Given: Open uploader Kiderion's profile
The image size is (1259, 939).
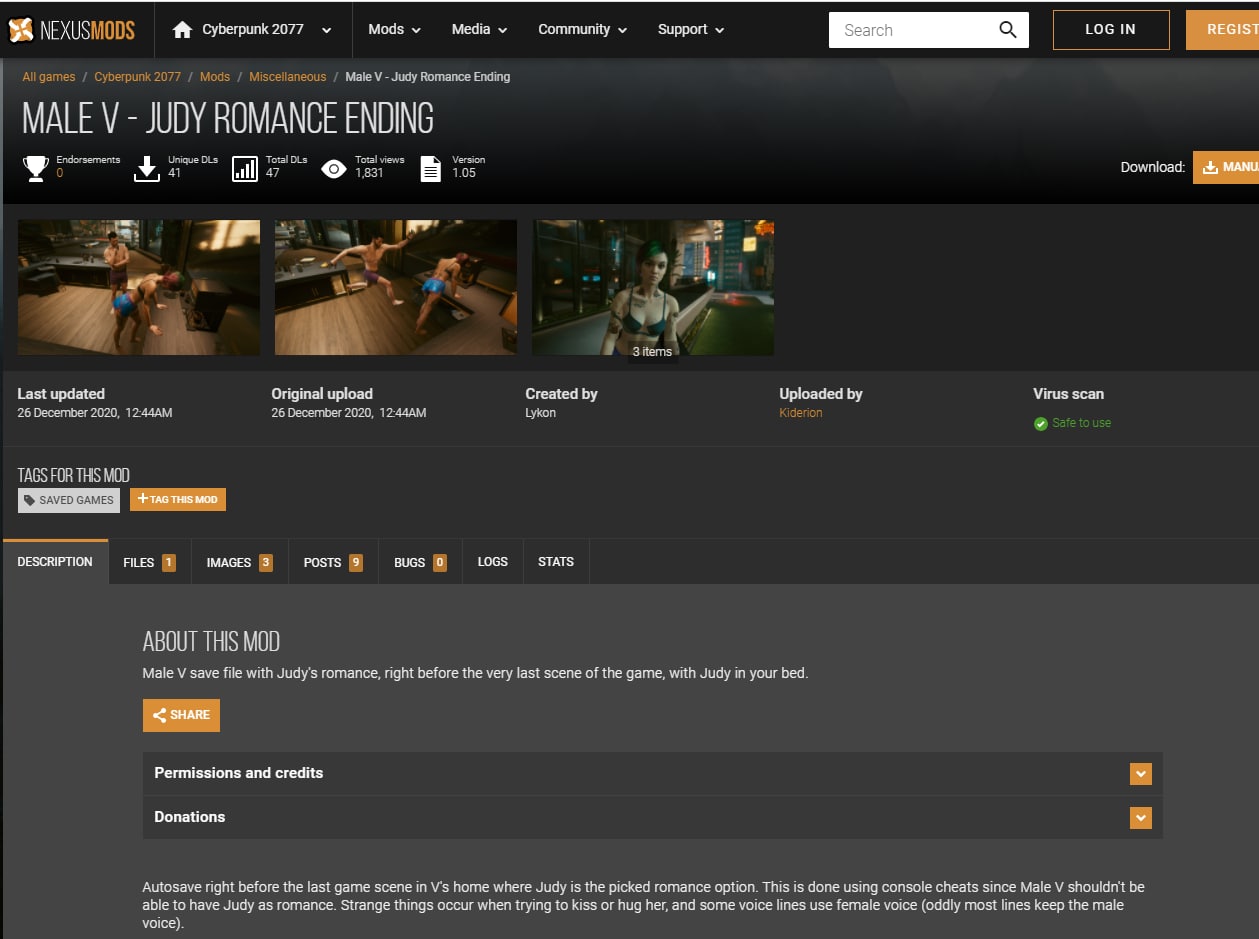Looking at the screenshot, I should coord(801,413).
